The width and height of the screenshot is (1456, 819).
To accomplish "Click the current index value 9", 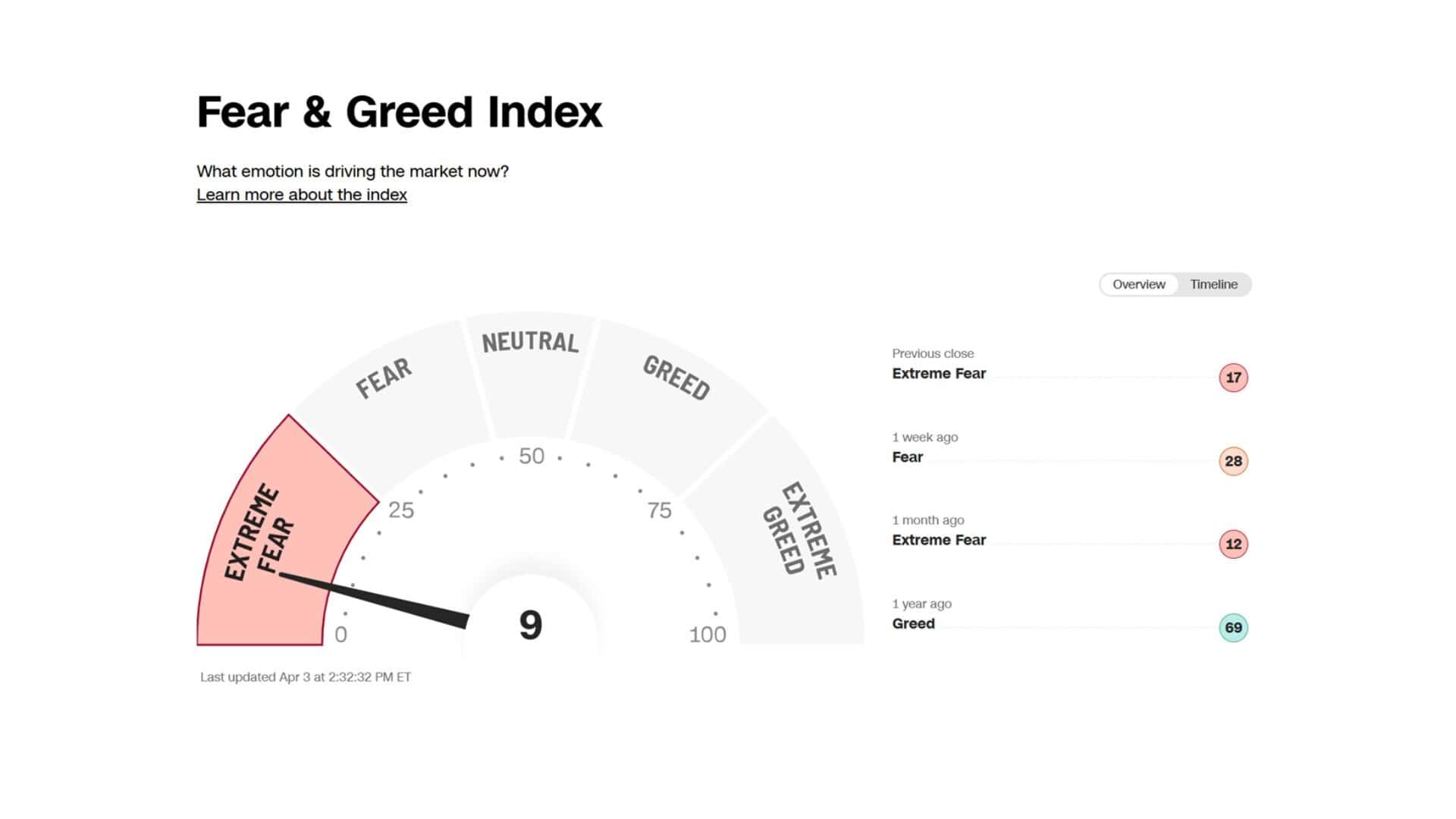I will pyautogui.click(x=531, y=626).
